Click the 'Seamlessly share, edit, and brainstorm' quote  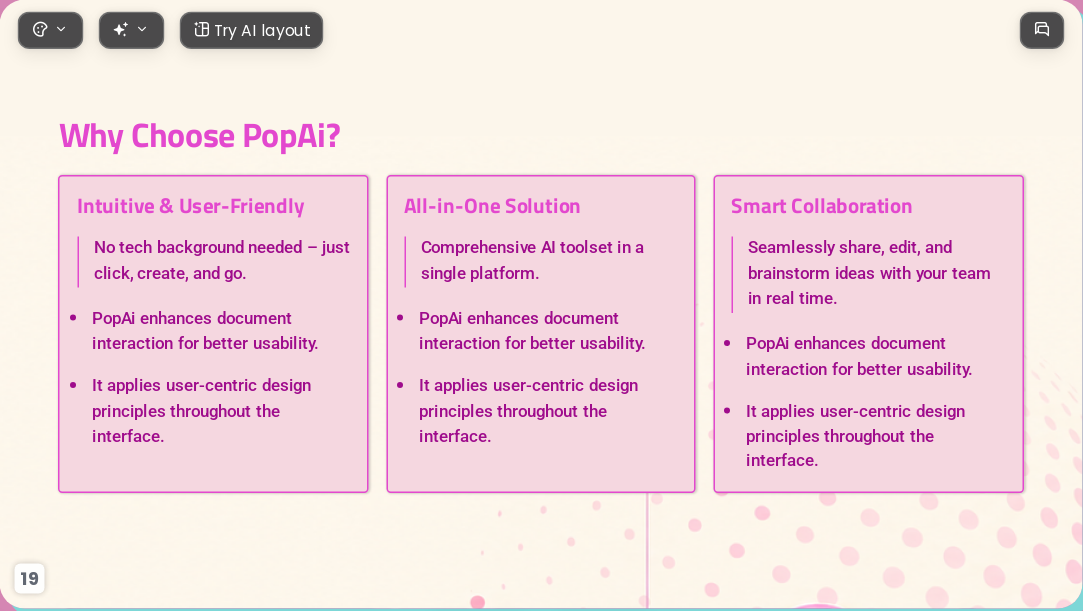coord(869,273)
